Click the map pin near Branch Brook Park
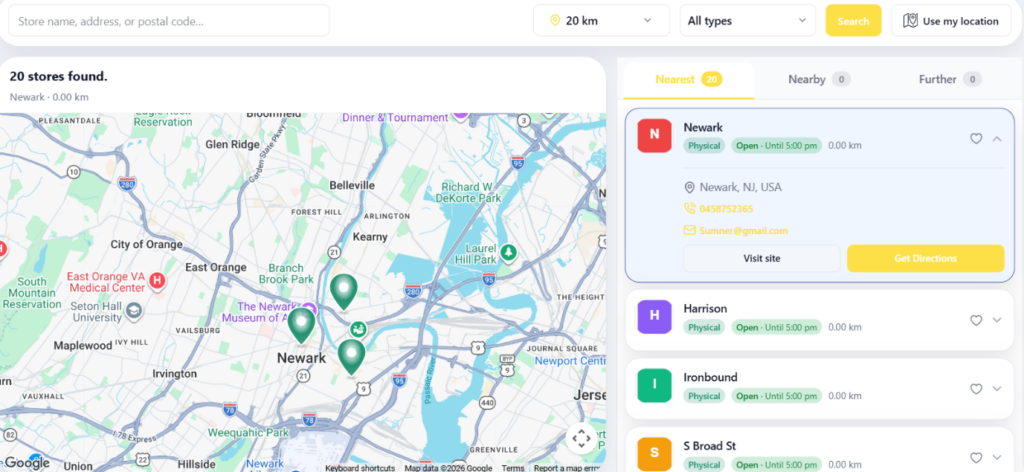This screenshot has height=472, width=1024. (344, 291)
